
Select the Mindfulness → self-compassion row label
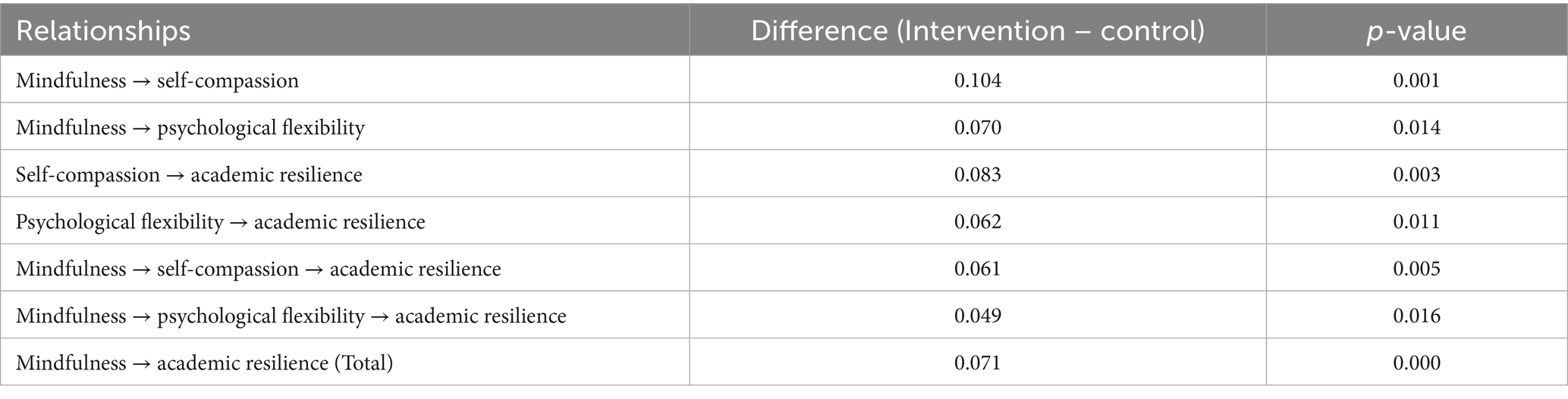coord(157,80)
